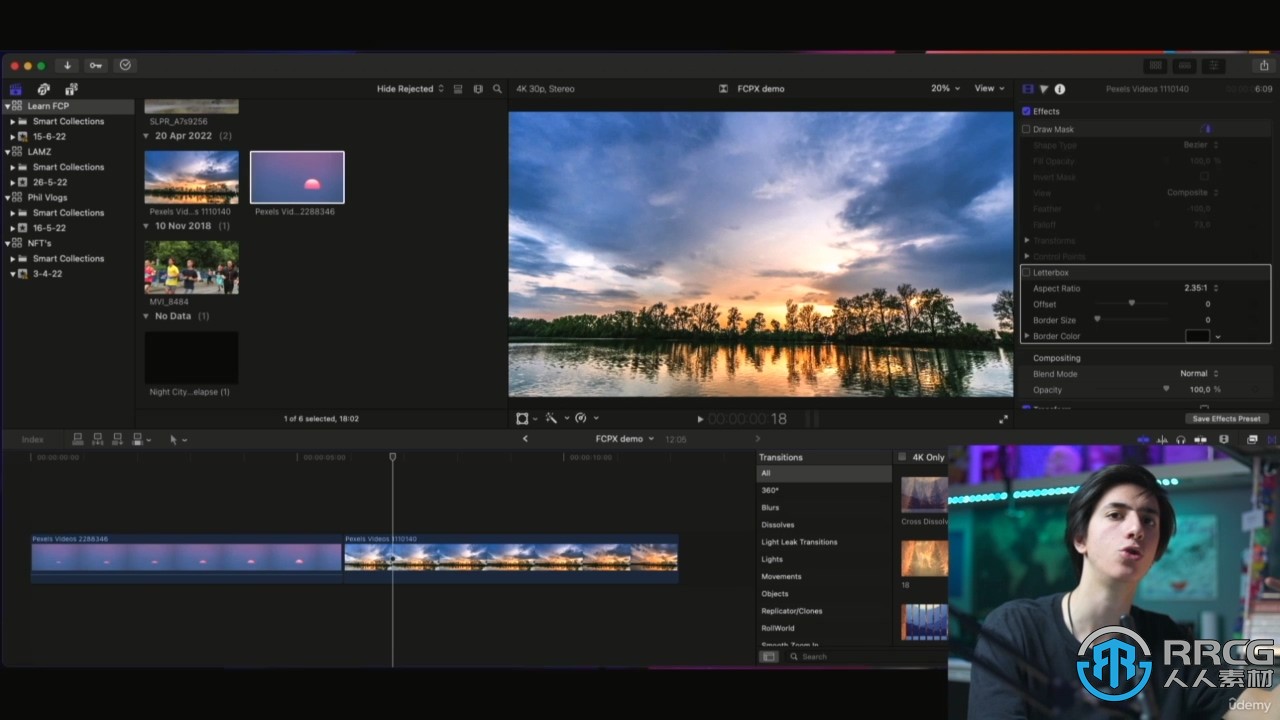Image resolution: width=1280 pixels, height=720 pixels.
Task: Click the browser search magnifier icon
Action: [497, 89]
